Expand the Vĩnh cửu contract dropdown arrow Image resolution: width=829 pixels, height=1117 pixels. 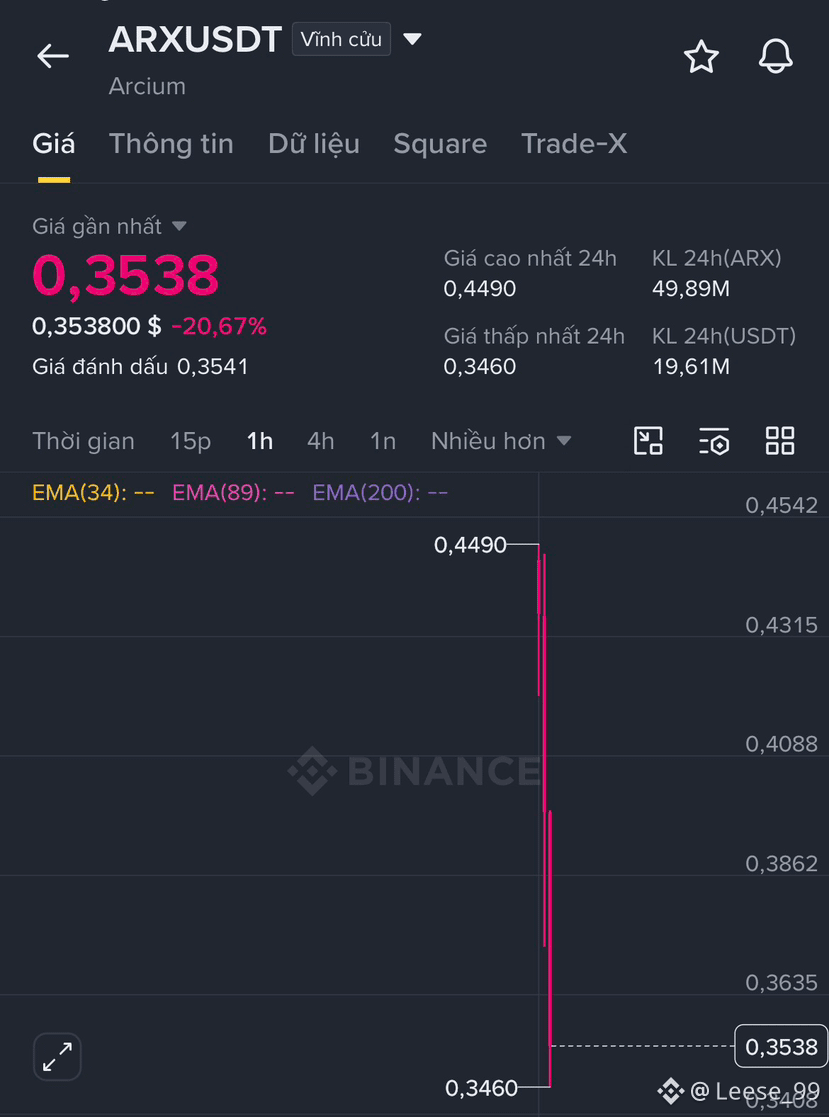pos(412,38)
